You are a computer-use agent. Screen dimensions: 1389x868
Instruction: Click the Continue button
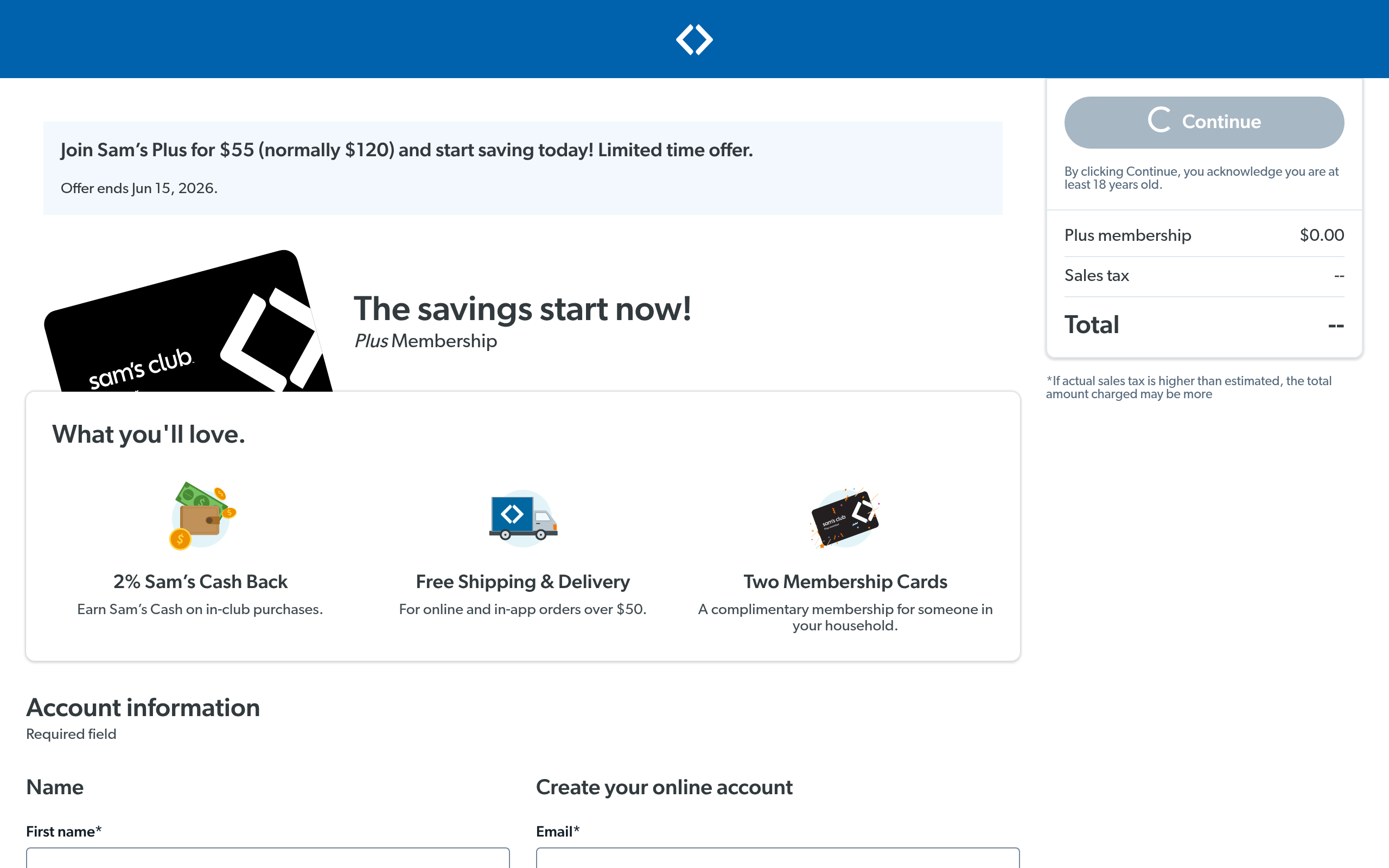tap(1203, 122)
